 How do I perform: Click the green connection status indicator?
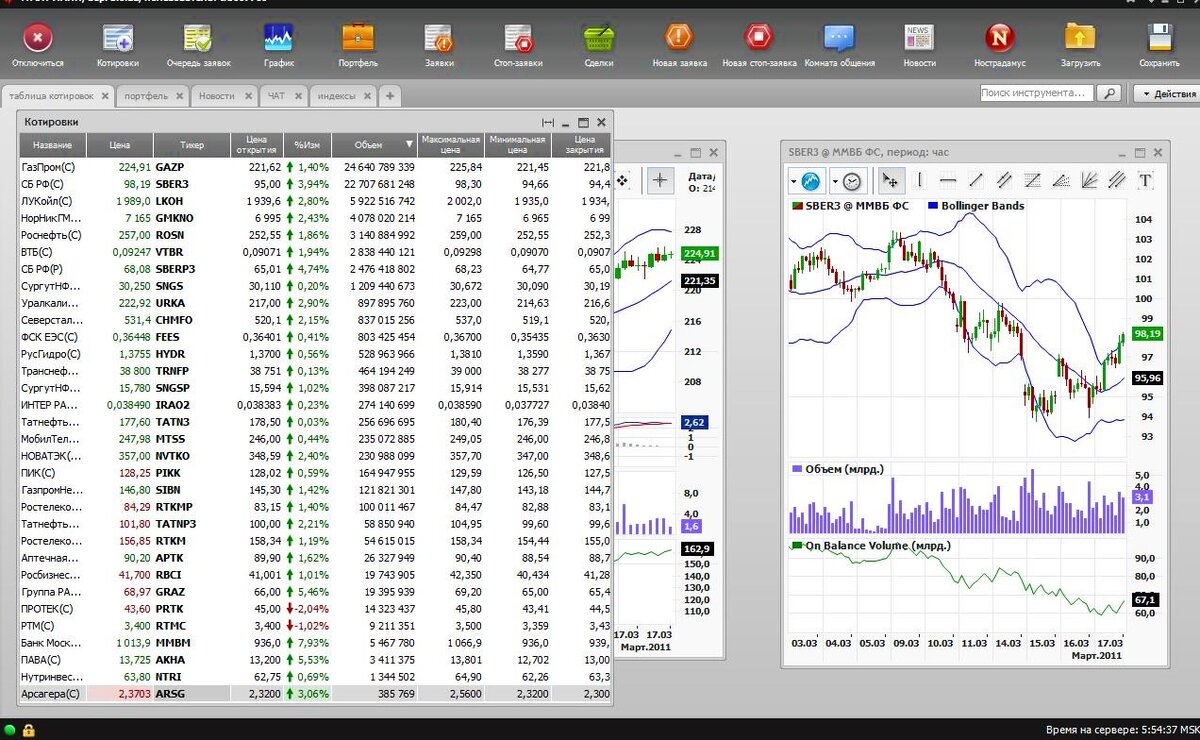point(10,730)
